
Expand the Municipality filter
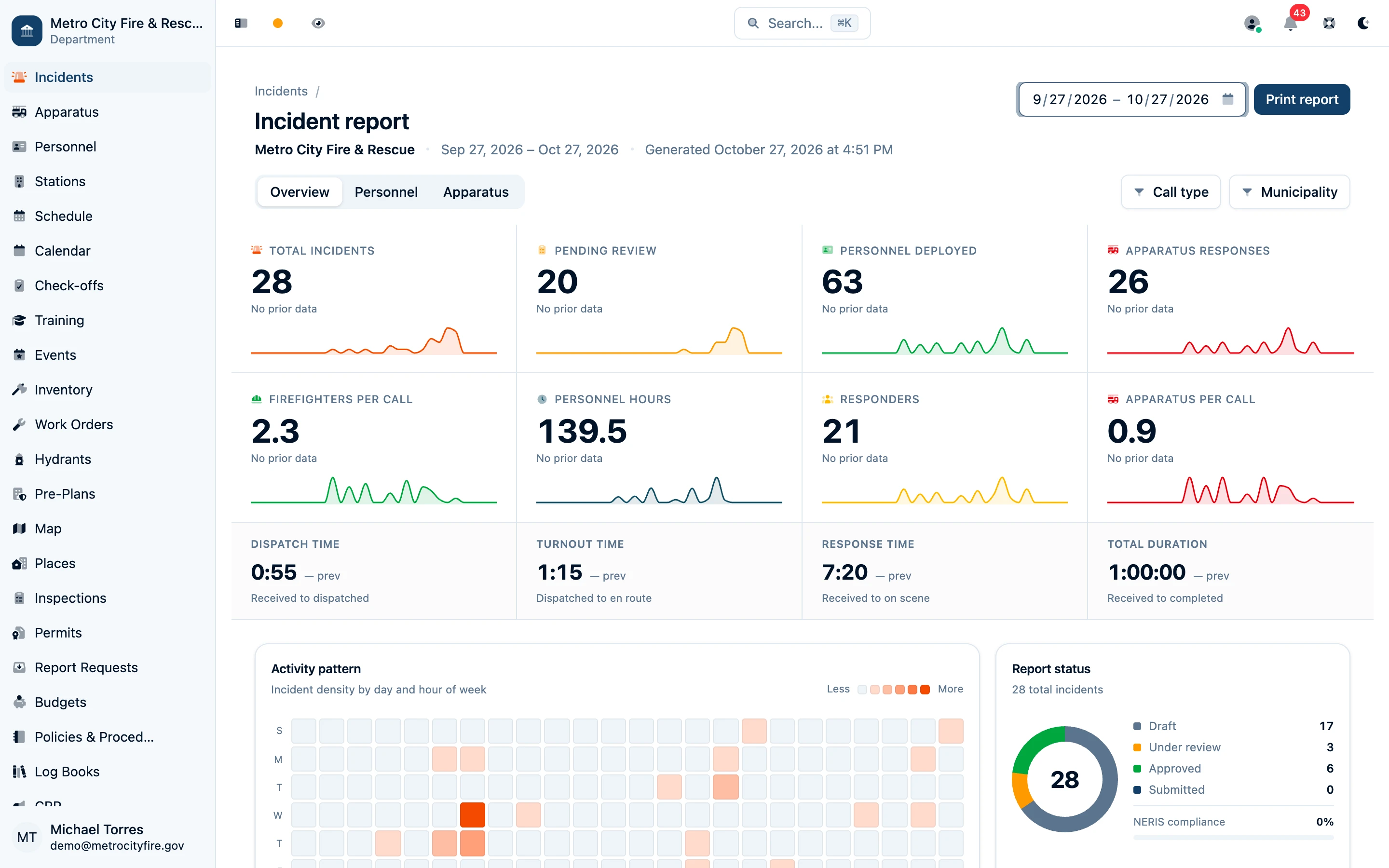[x=1289, y=192]
